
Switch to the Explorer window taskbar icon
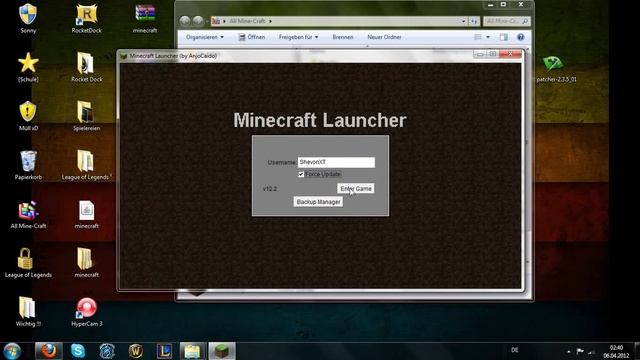[x=193, y=351]
